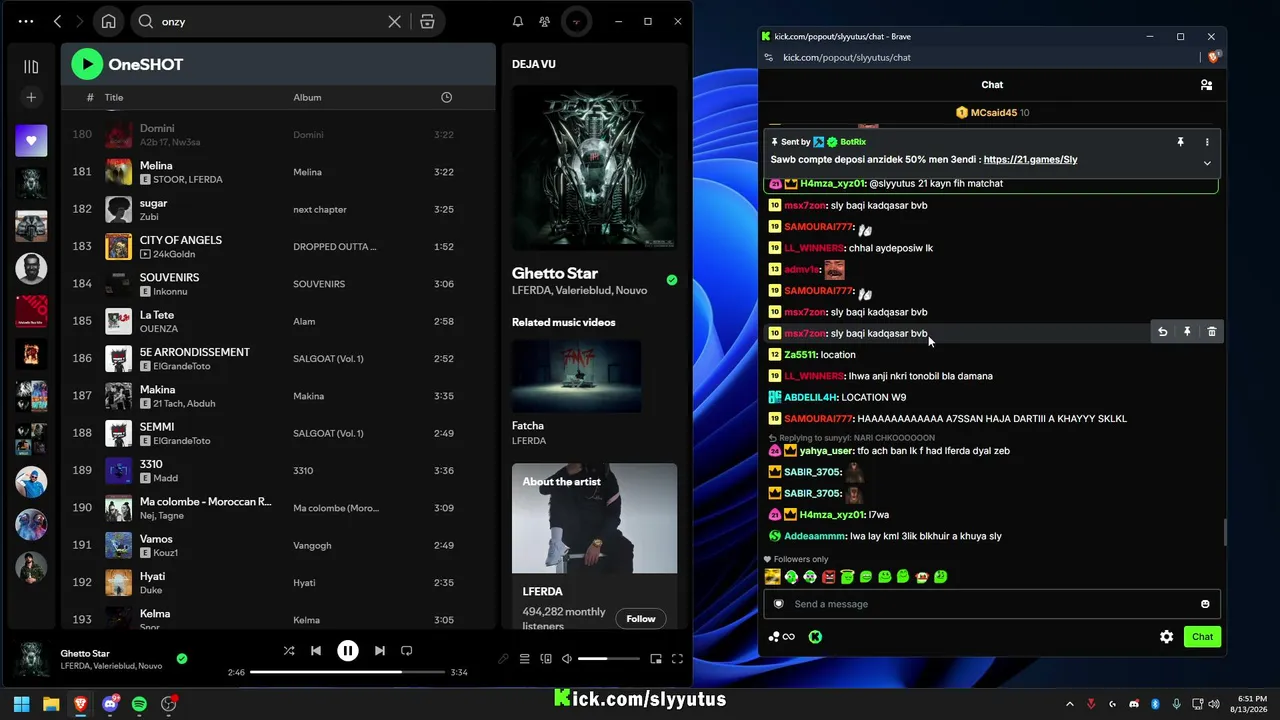Image resolution: width=1280 pixels, height=720 pixels.
Task: Toggle repeat in the Spotify player
Action: (406, 650)
